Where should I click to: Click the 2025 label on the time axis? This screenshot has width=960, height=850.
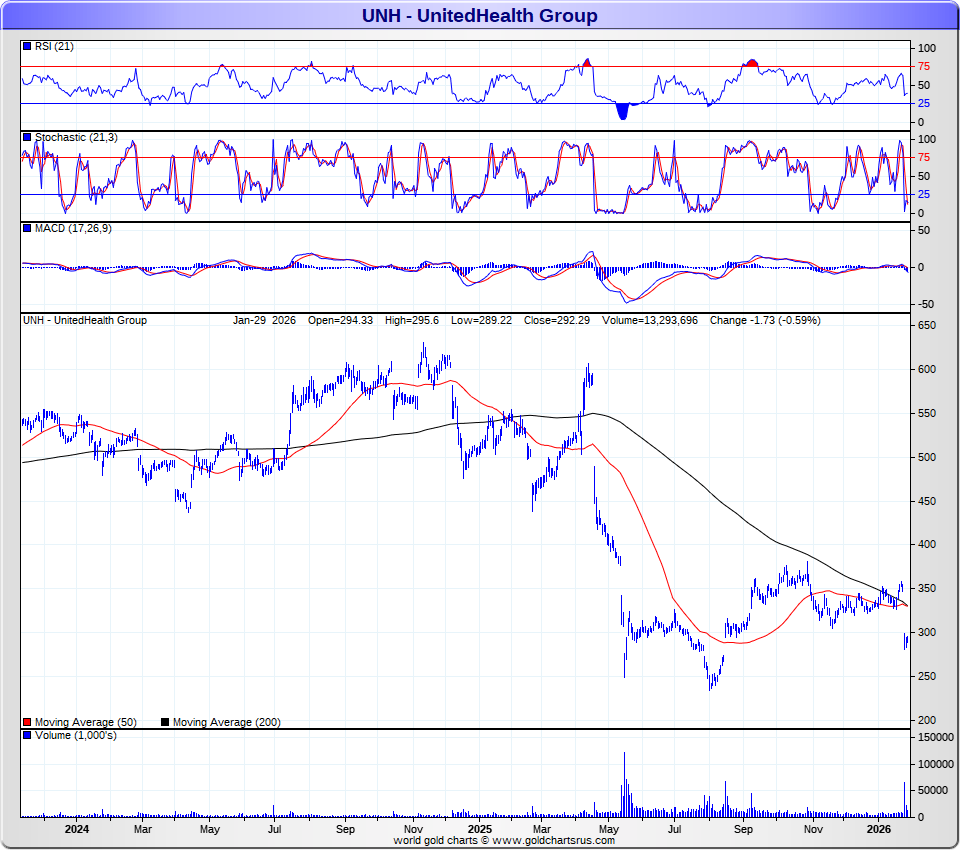(x=479, y=829)
